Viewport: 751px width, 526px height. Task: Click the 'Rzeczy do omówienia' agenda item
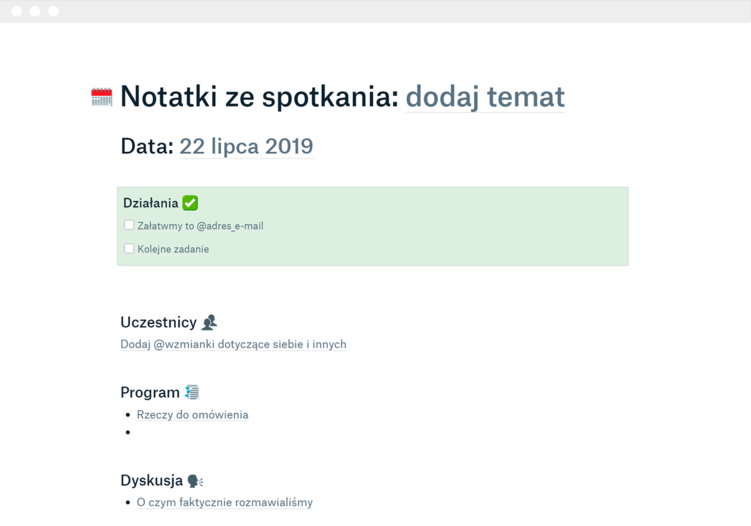point(192,415)
